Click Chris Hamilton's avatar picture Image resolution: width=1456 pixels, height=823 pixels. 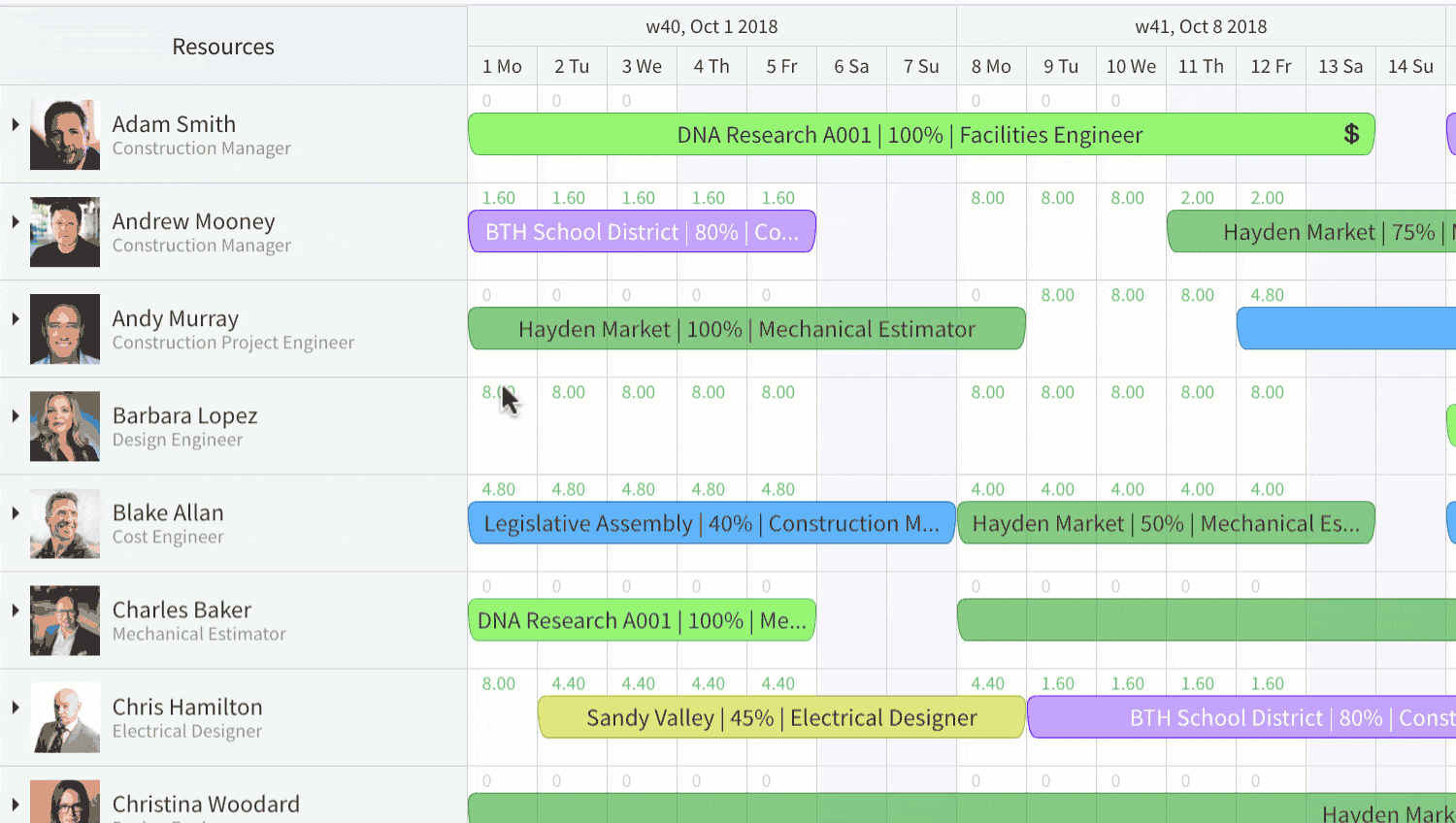[x=64, y=716]
